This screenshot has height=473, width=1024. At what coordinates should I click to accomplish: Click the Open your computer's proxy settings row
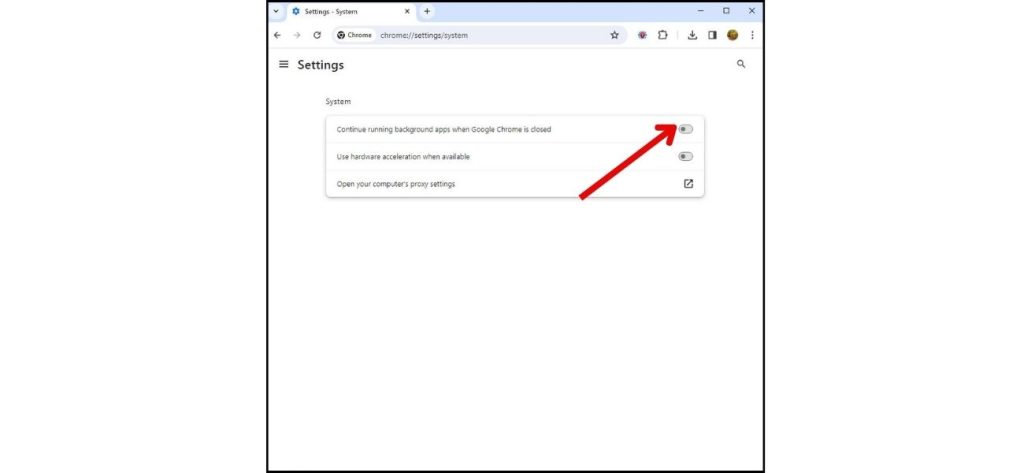click(x=515, y=184)
